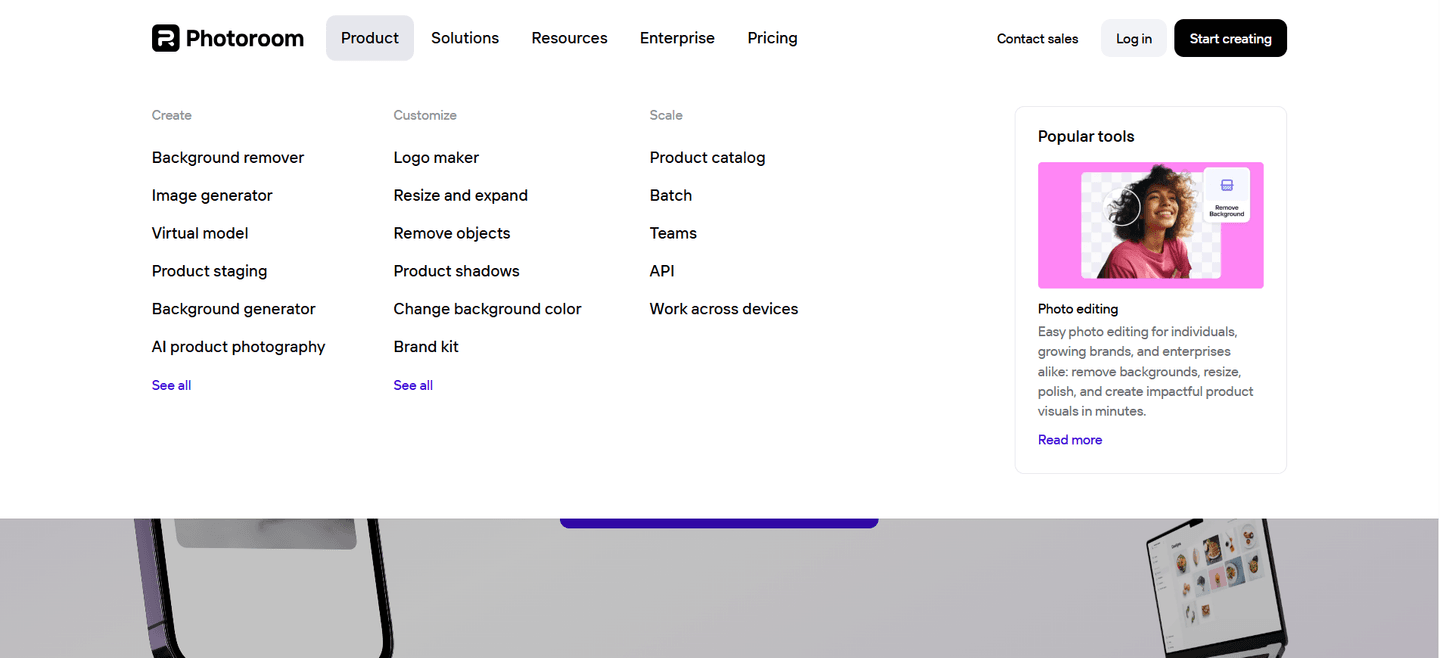Open Background generator tool
This screenshot has height=658, width=1440.
(x=233, y=309)
